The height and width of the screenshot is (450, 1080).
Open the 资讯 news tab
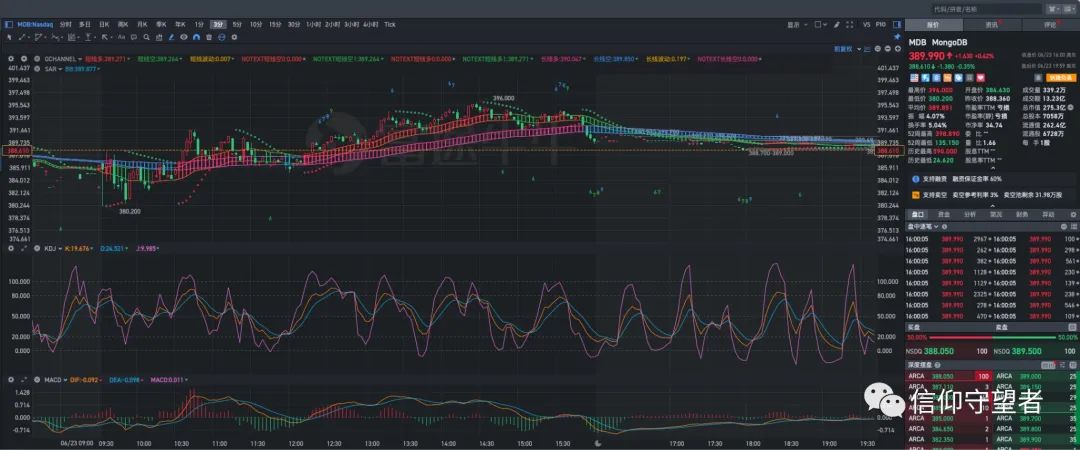[993, 25]
